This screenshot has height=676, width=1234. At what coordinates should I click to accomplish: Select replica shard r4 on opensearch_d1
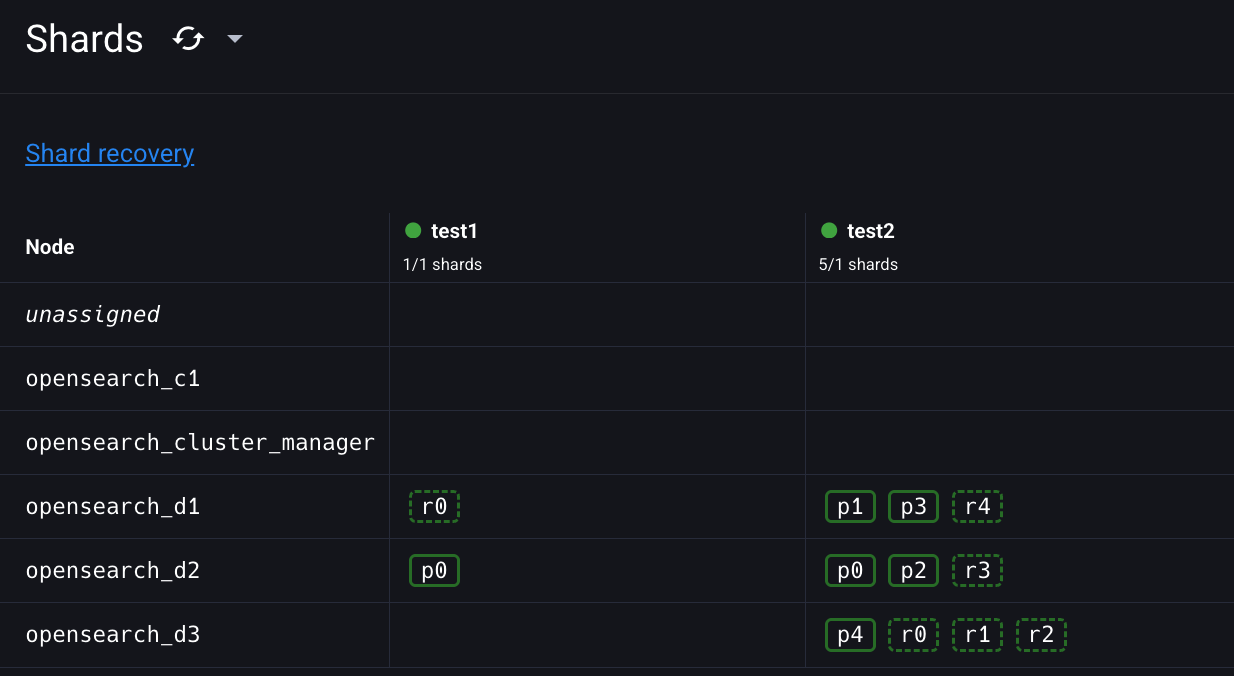[977, 507]
